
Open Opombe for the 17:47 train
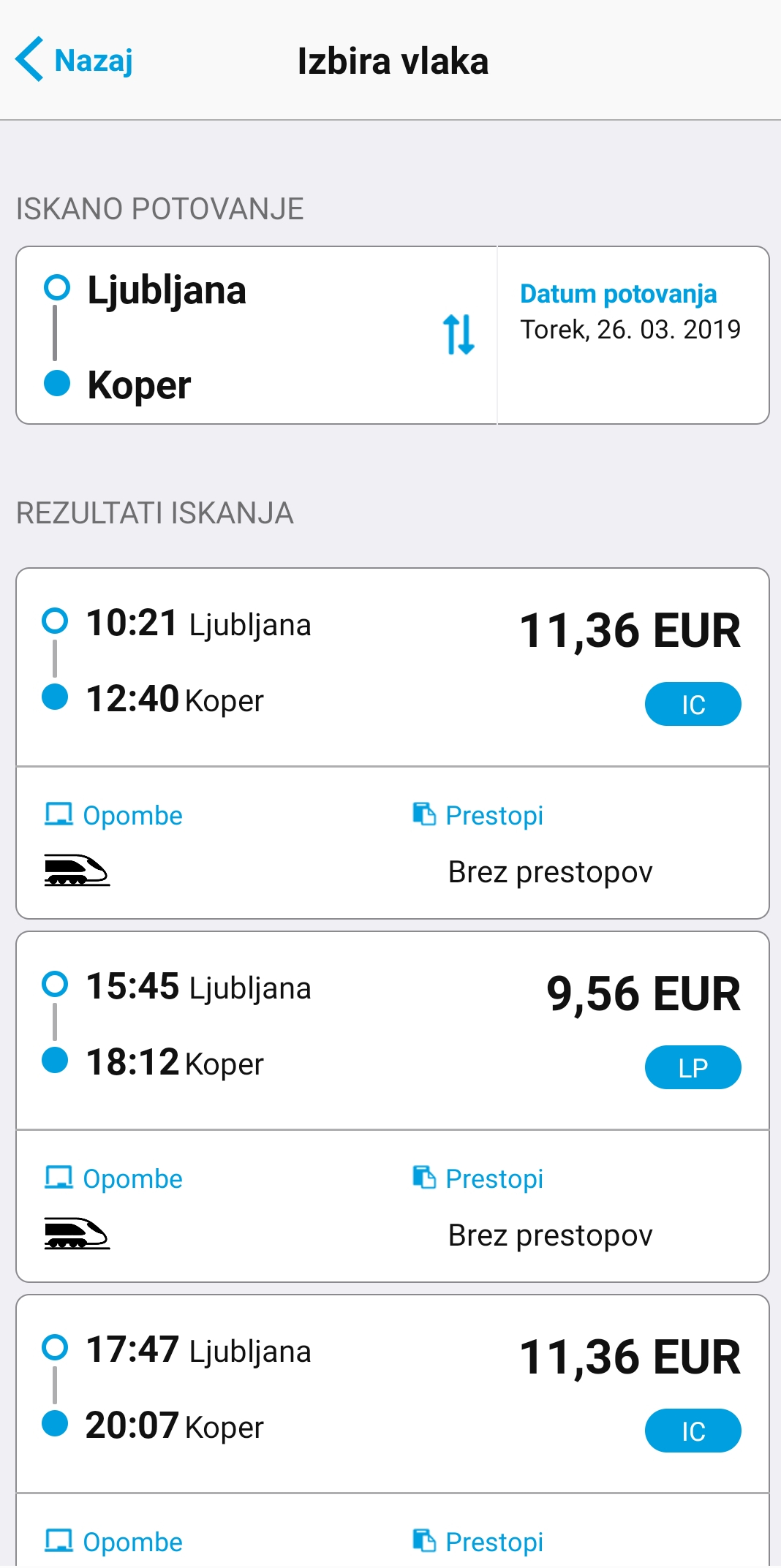(114, 1542)
